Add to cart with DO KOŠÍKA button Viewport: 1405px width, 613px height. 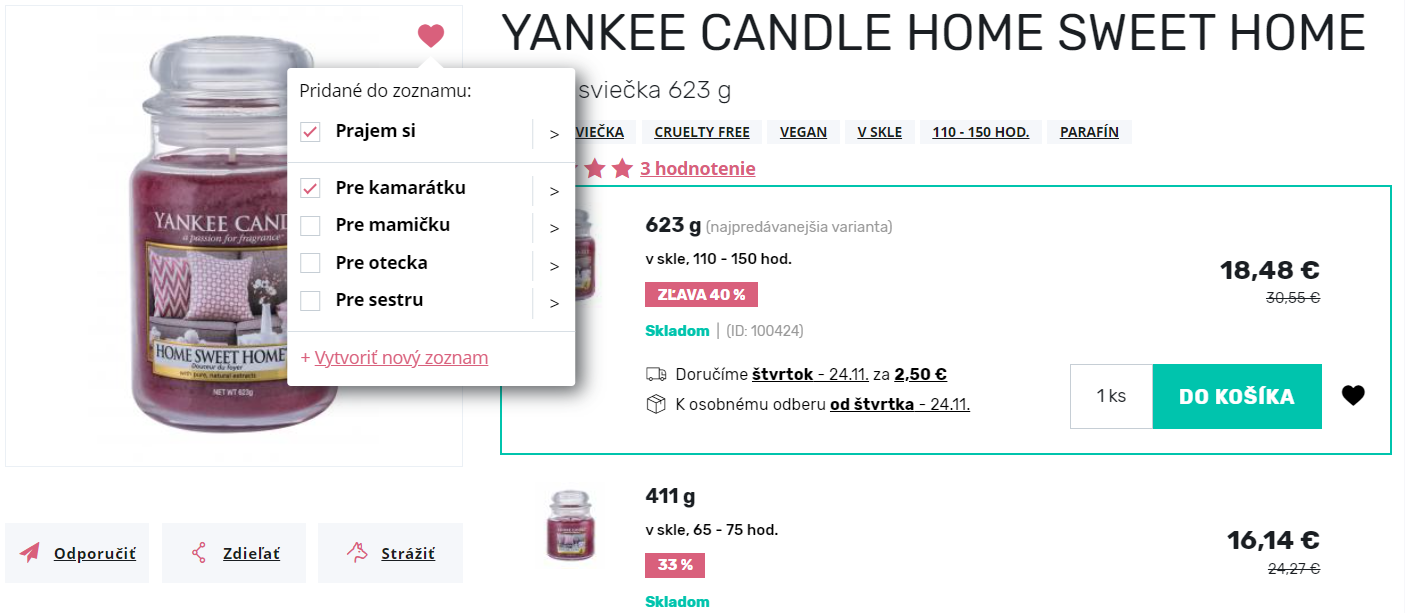pyautogui.click(x=1237, y=396)
